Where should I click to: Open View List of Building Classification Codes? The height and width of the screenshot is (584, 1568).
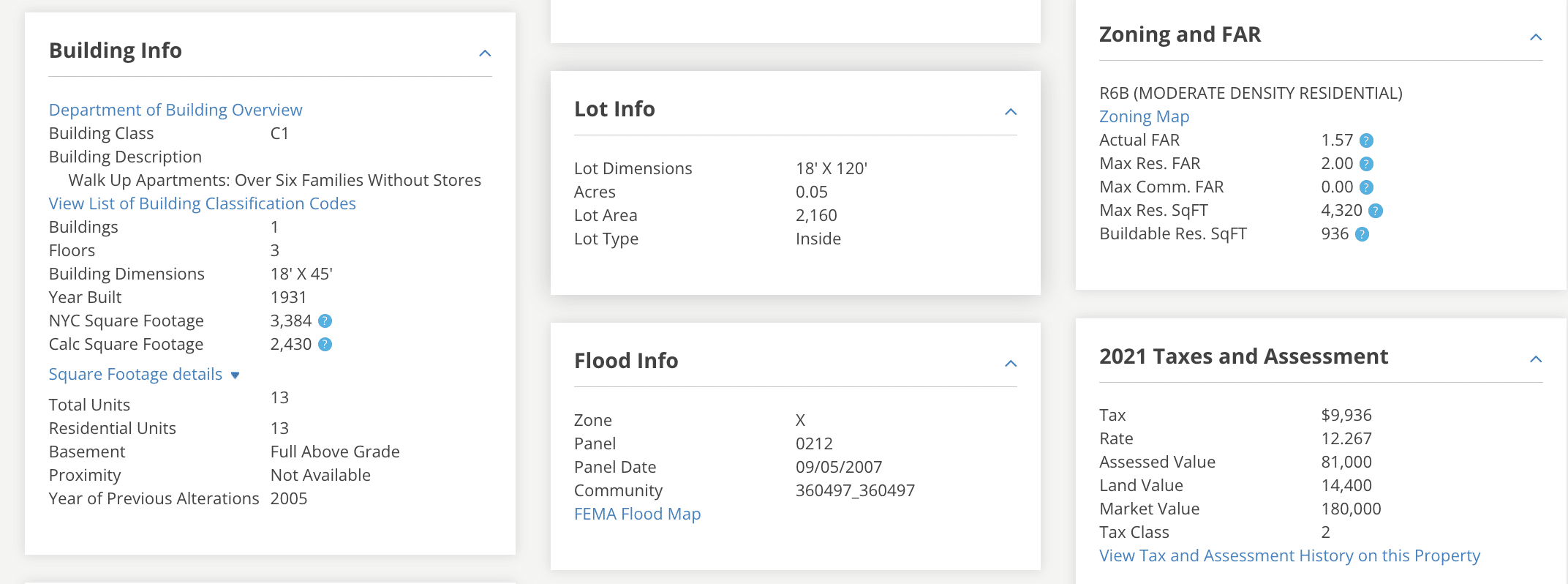203,203
